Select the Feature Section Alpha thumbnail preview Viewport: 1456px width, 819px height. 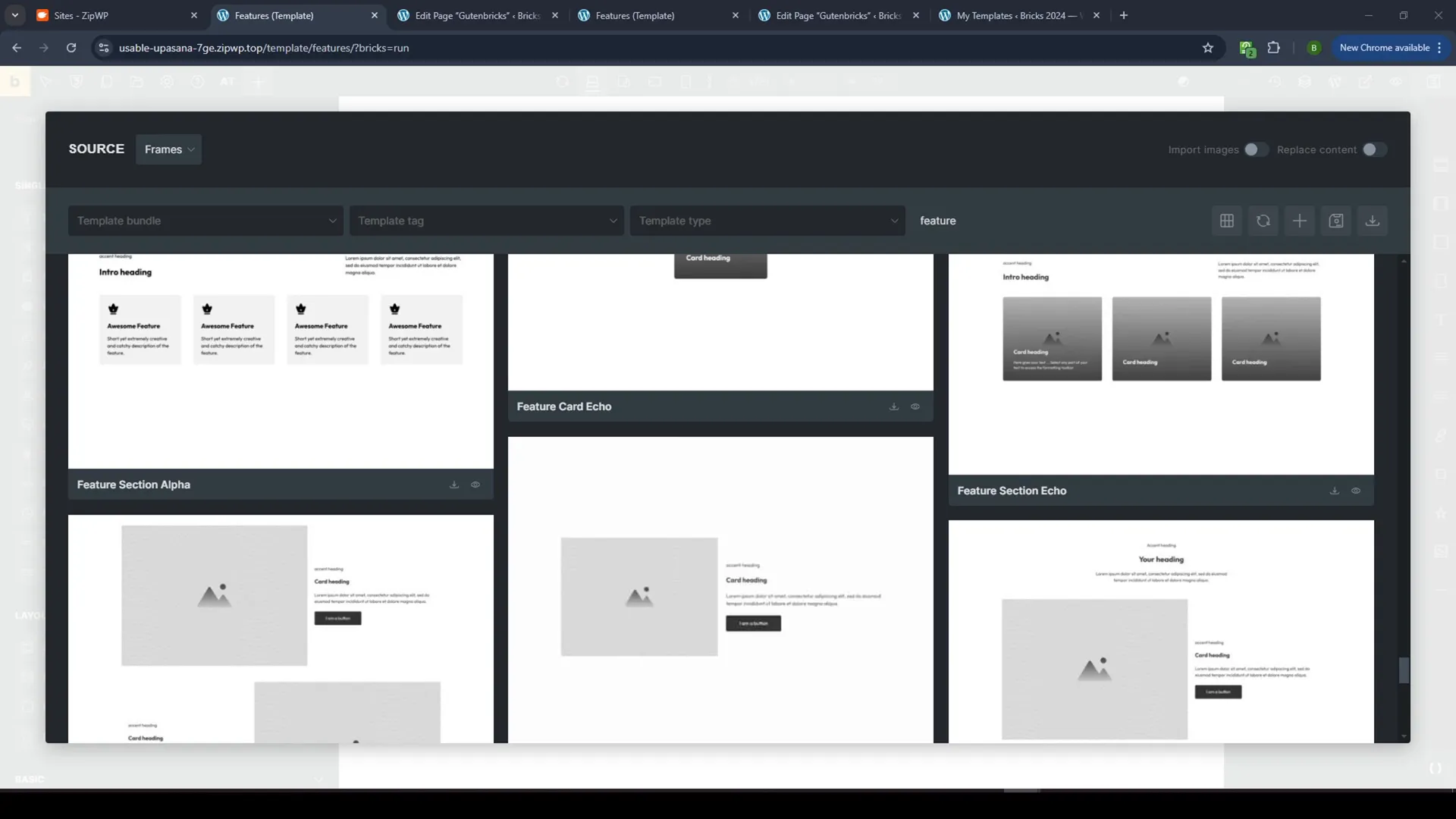(x=281, y=361)
